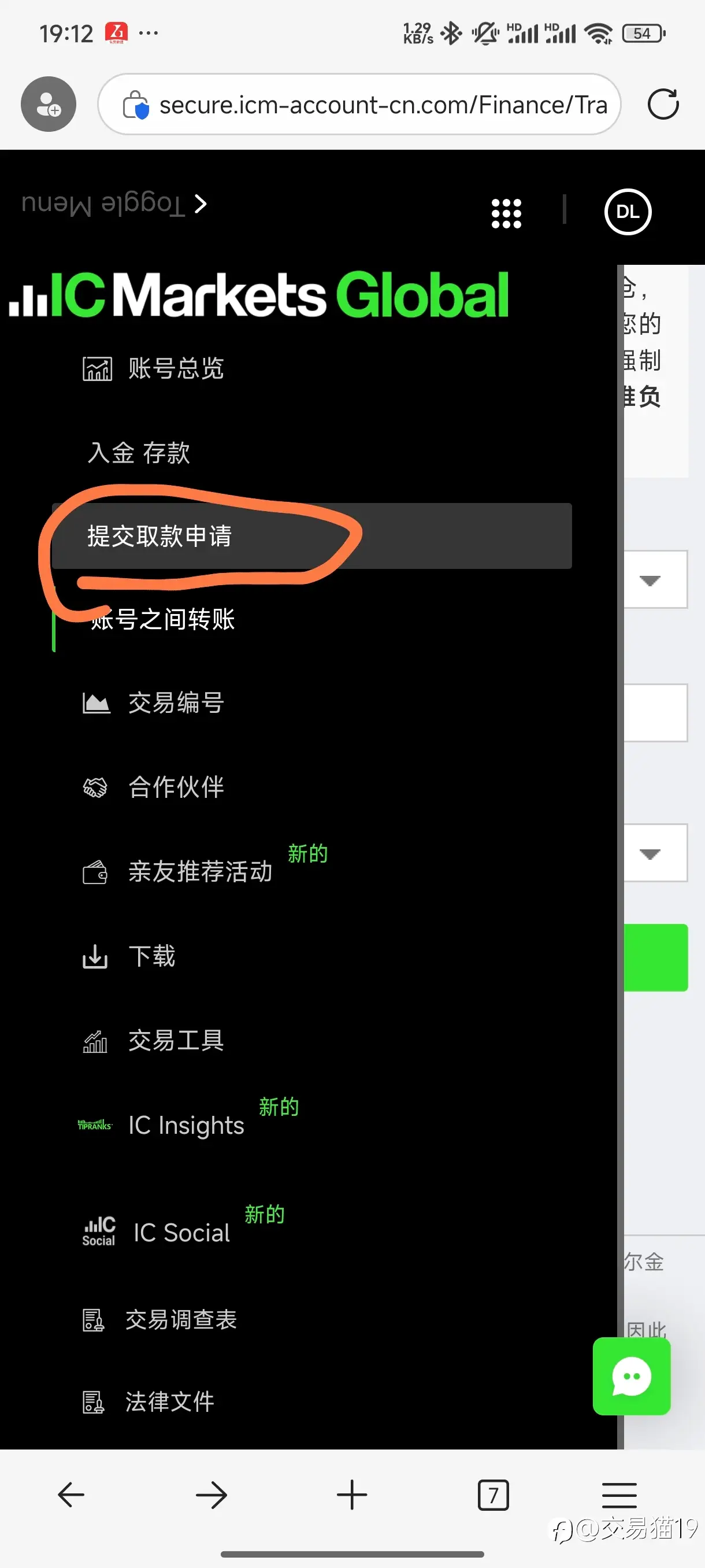Open 账号之间转账 menu item
The image size is (705, 1568).
pos(163,619)
